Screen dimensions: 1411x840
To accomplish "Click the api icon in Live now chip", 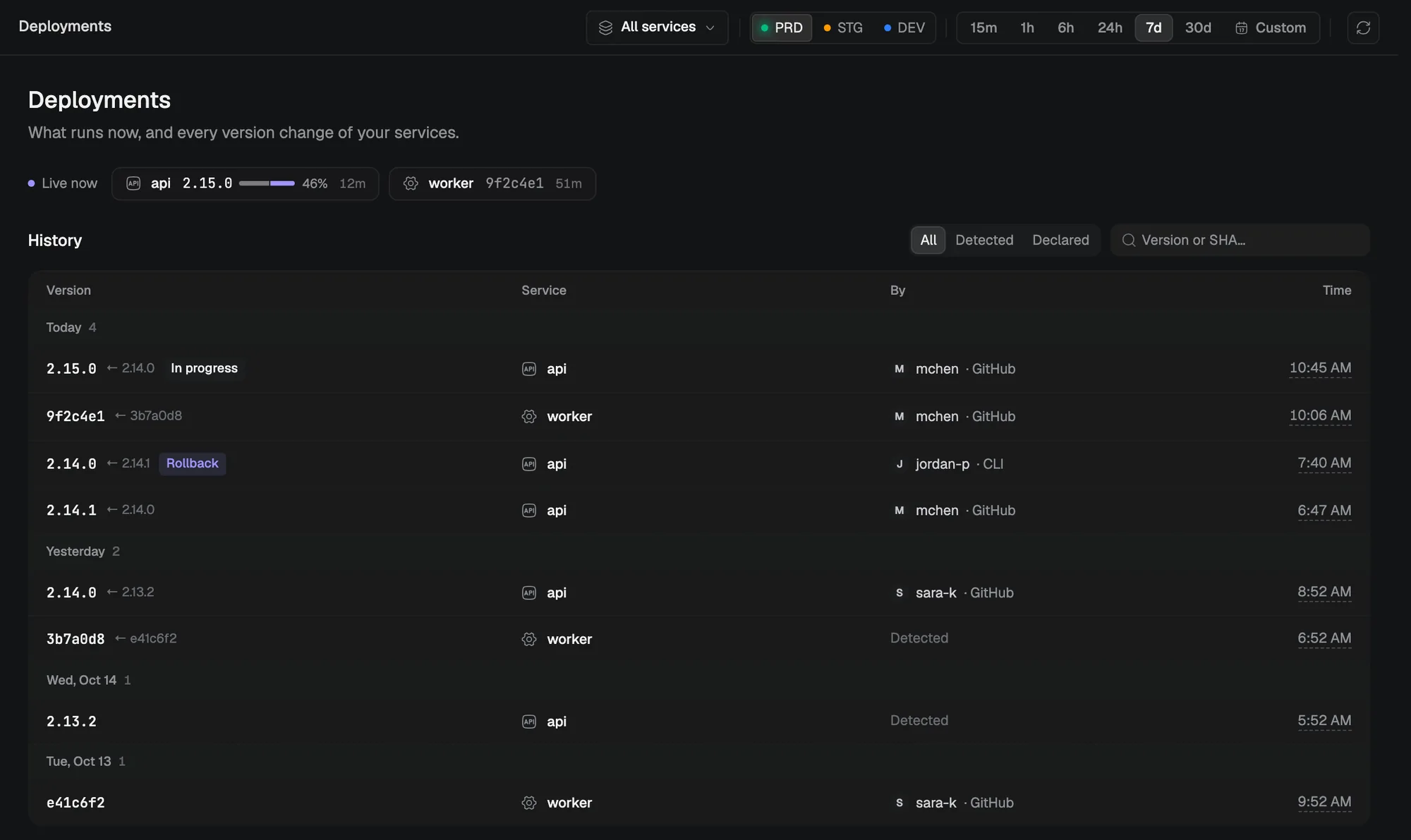I will (x=133, y=183).
